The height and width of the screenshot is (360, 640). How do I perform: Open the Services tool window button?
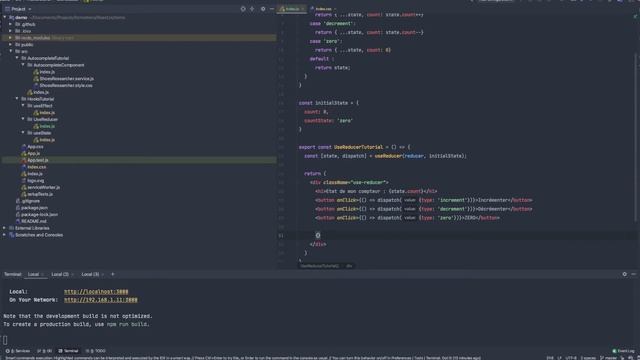click(18, 351)
